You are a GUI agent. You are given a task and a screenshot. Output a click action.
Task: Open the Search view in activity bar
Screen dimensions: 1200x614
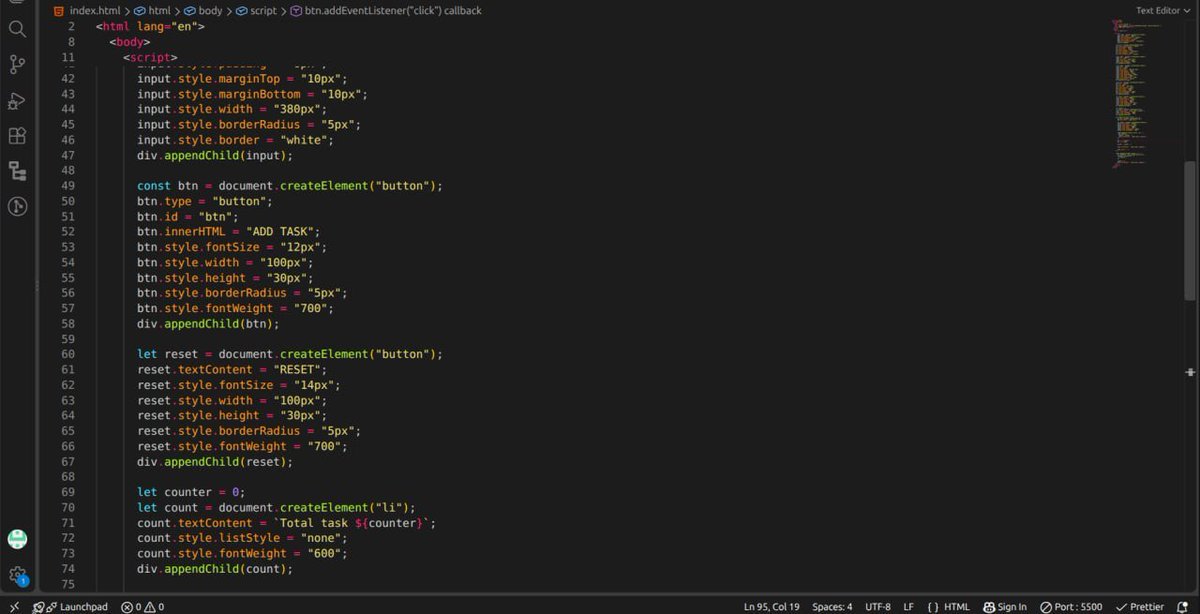(x=17, y=29)
